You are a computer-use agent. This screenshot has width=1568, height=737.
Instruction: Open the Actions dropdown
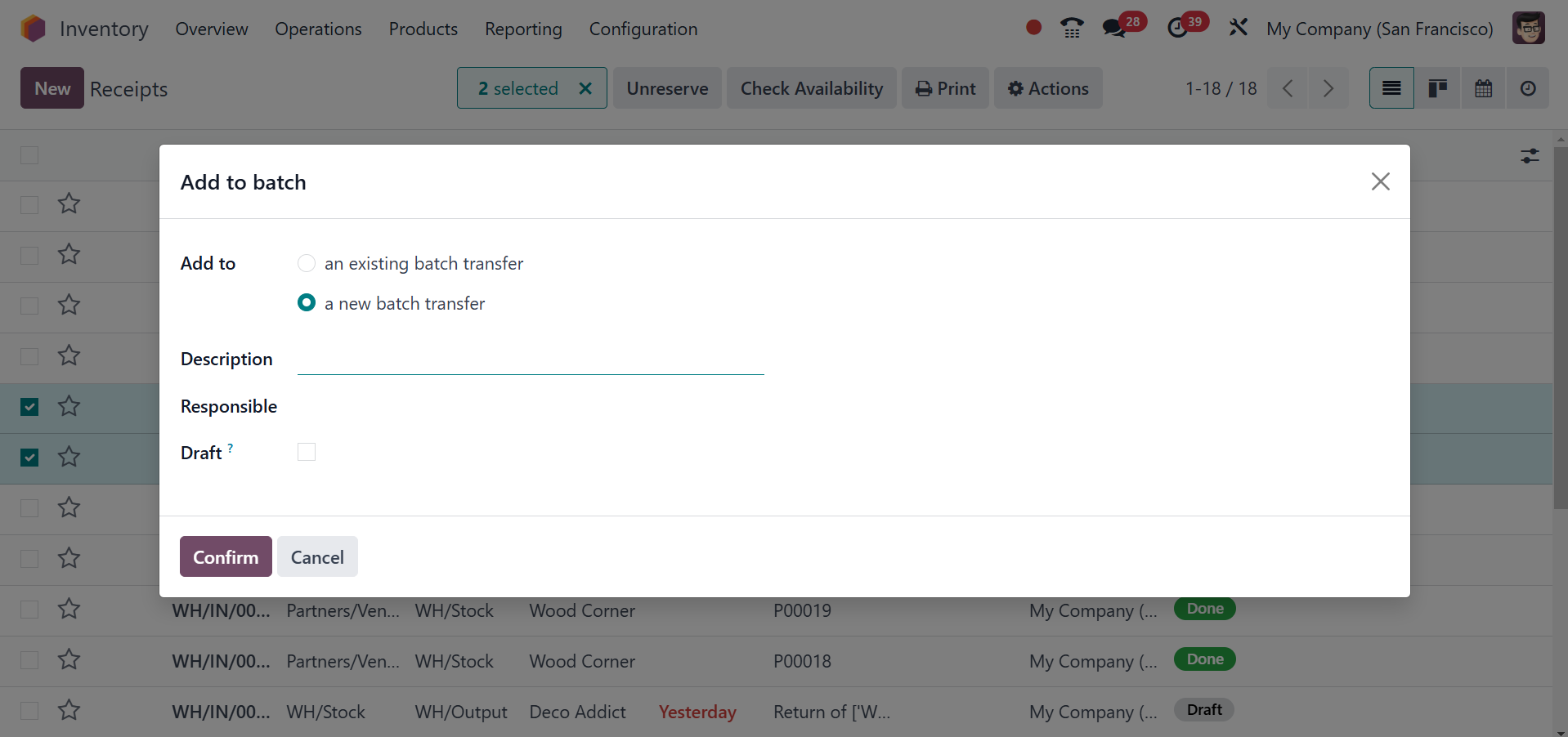(1048, 88)
